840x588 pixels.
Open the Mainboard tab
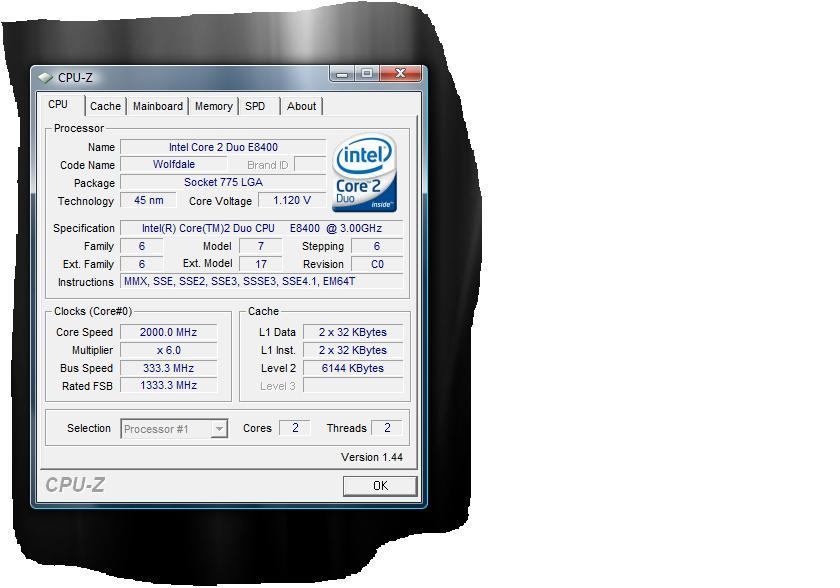[x=158, y=106]
